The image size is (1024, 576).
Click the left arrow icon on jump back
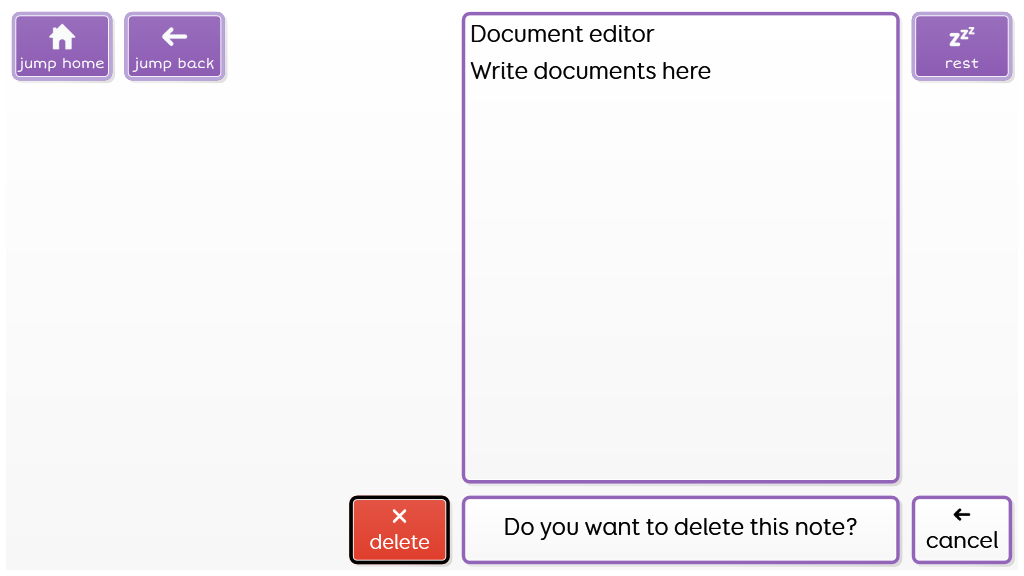click(x=174, y=37)
